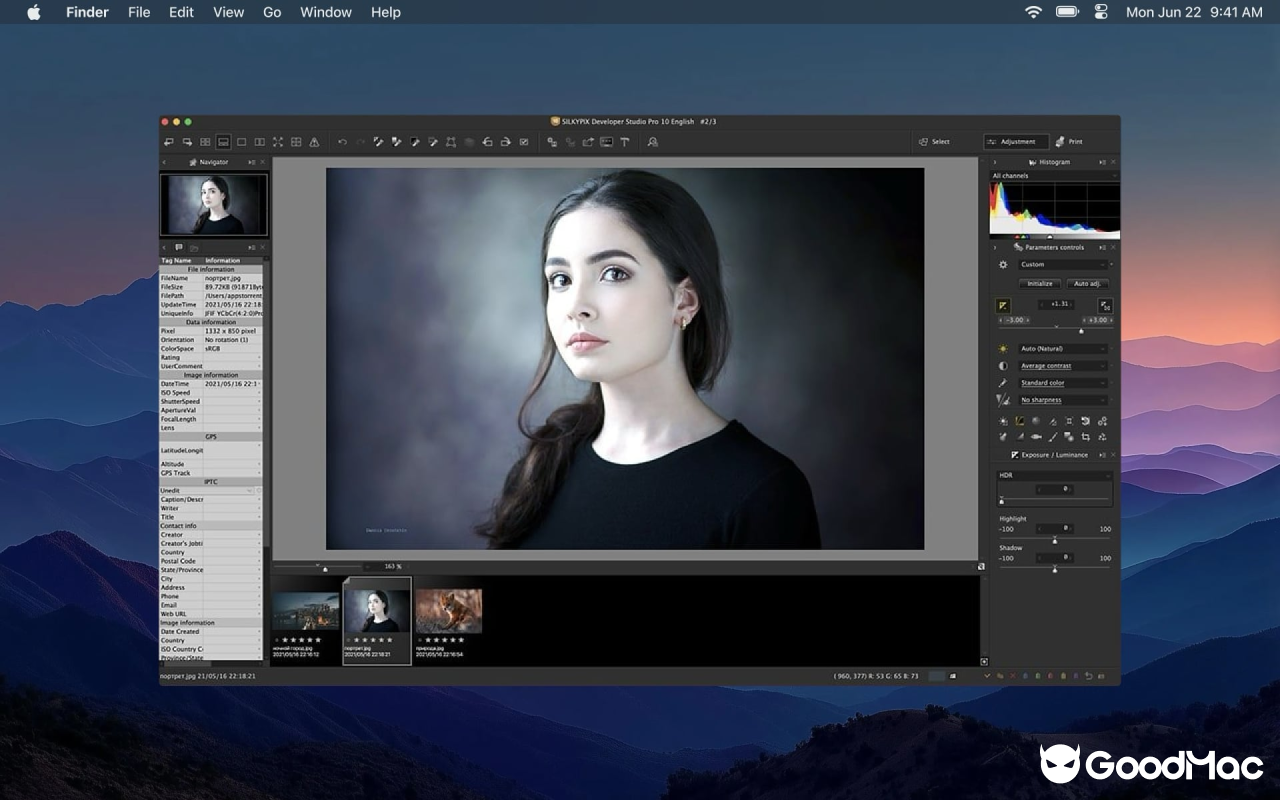Screen dimensions: 1280x800
Task: Open the File menu
Action: click(139, 12)
